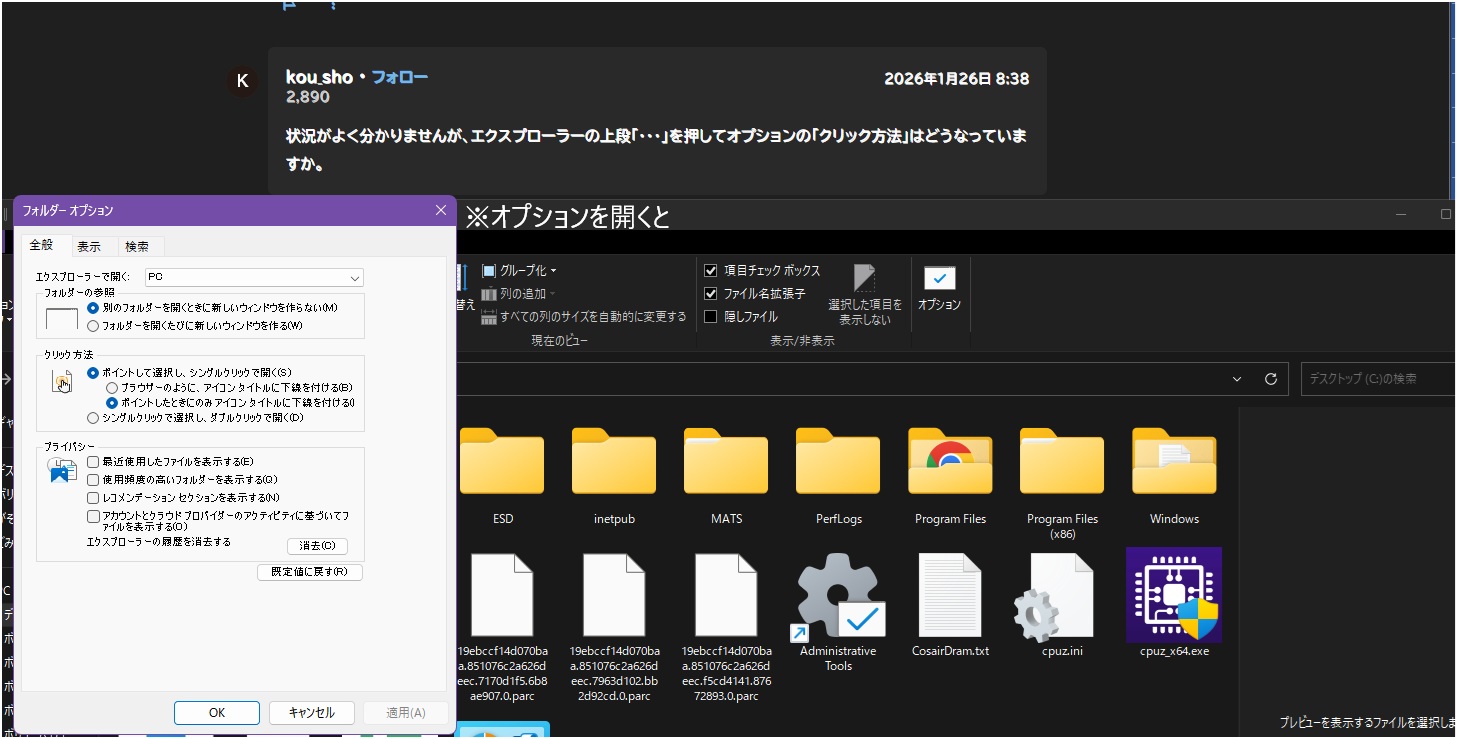Enable the 隠しファイル checkbox
The height and width of the screenshot is (739, 1457).
click(x=711, y=316)
